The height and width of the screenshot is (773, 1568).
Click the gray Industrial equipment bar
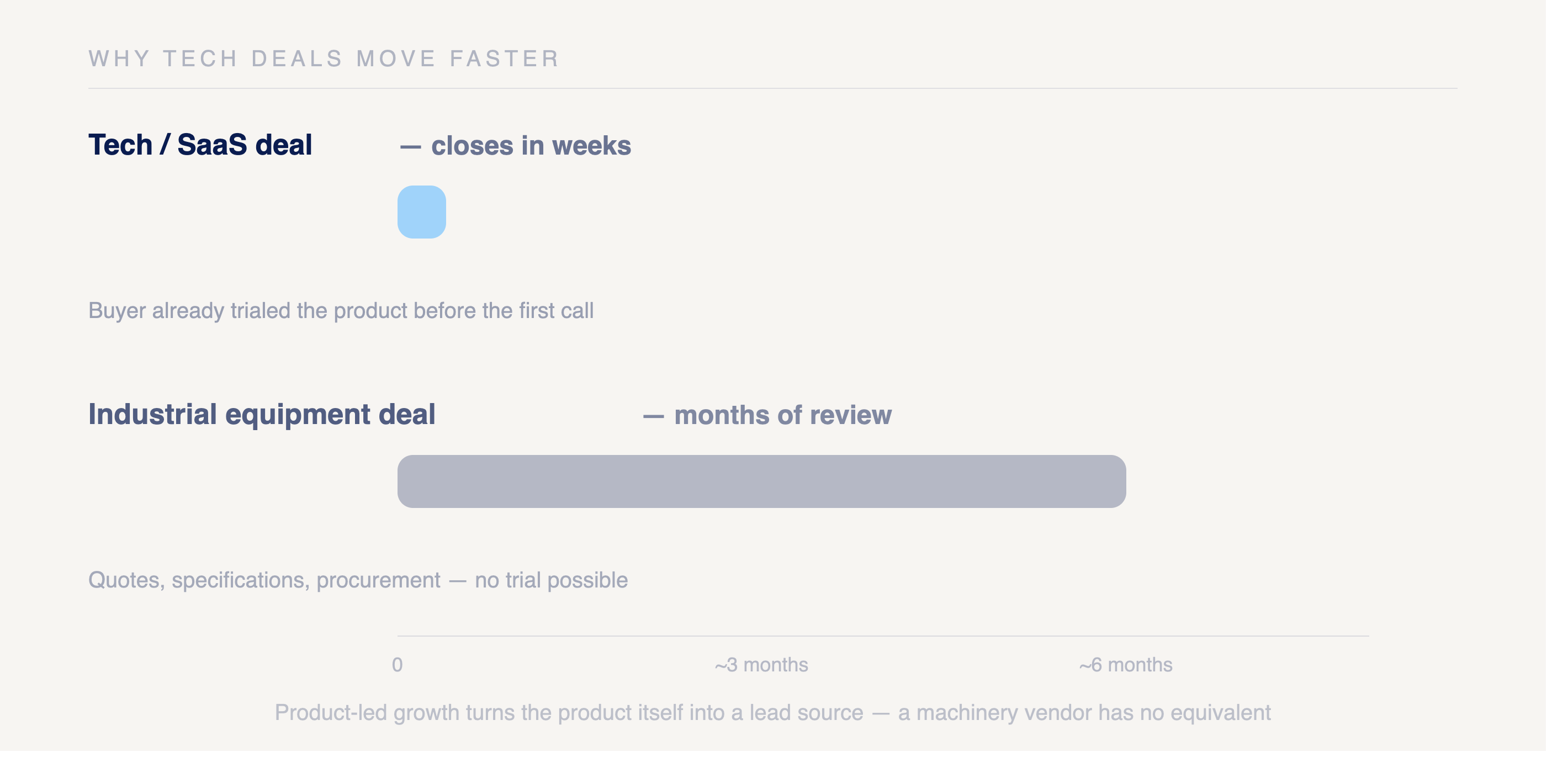coord(761,481)
